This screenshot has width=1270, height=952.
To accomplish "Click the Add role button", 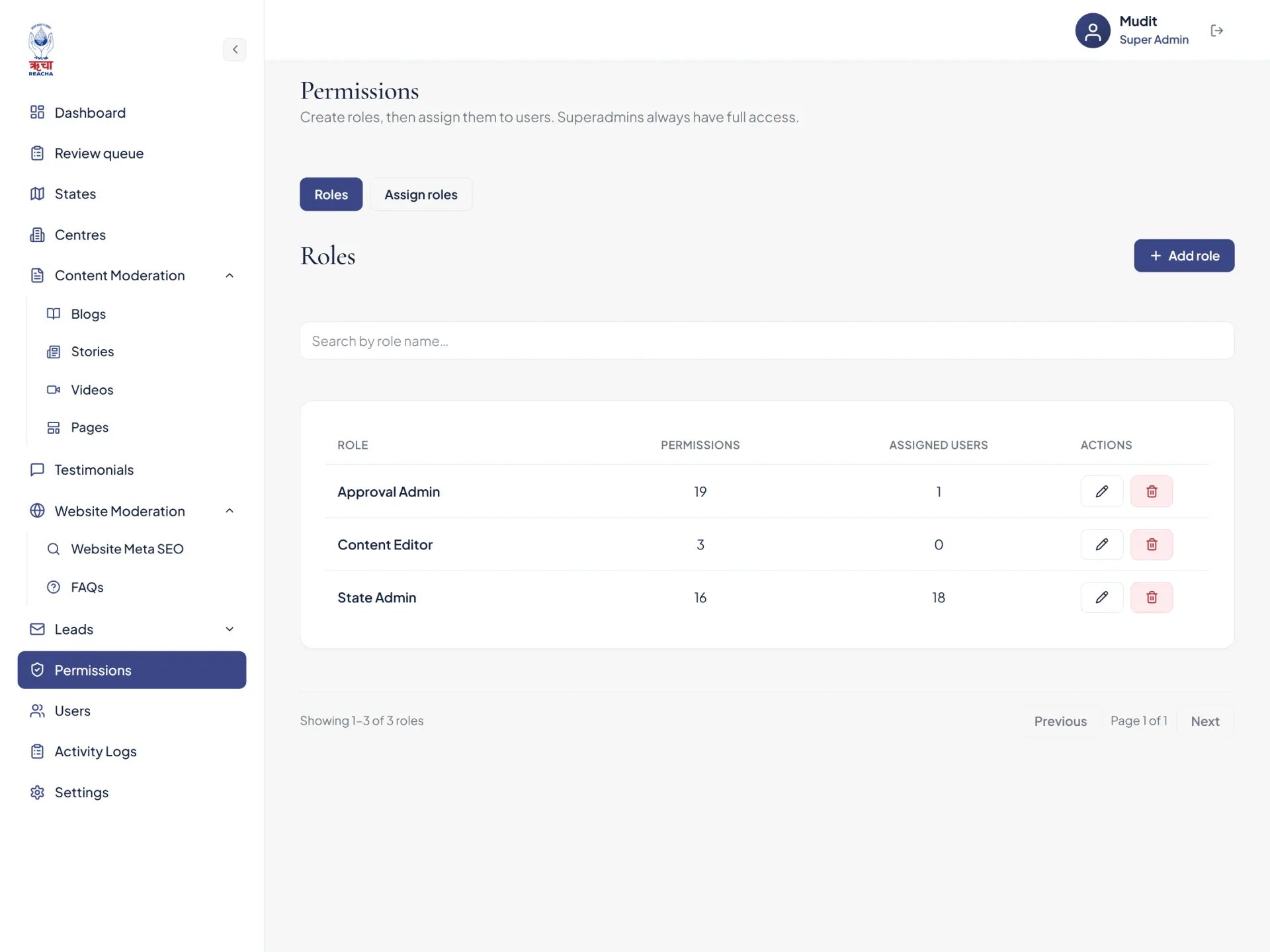I will tap(1183, 255).
